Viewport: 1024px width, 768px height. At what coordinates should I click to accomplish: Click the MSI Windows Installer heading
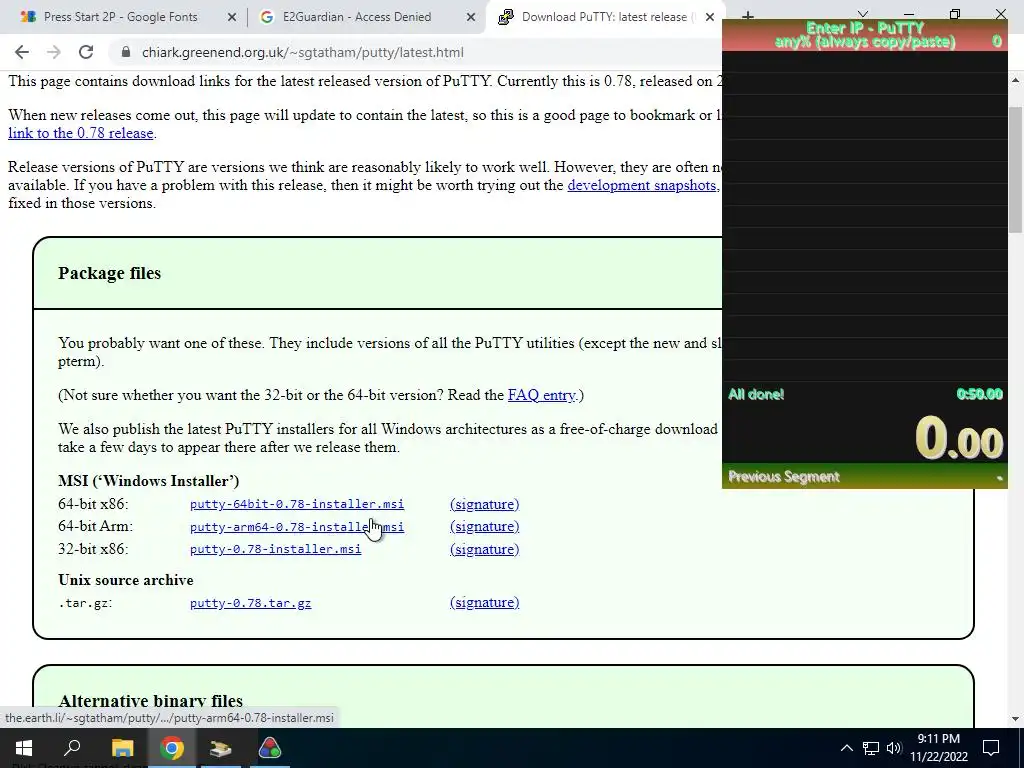pos(148,481)
